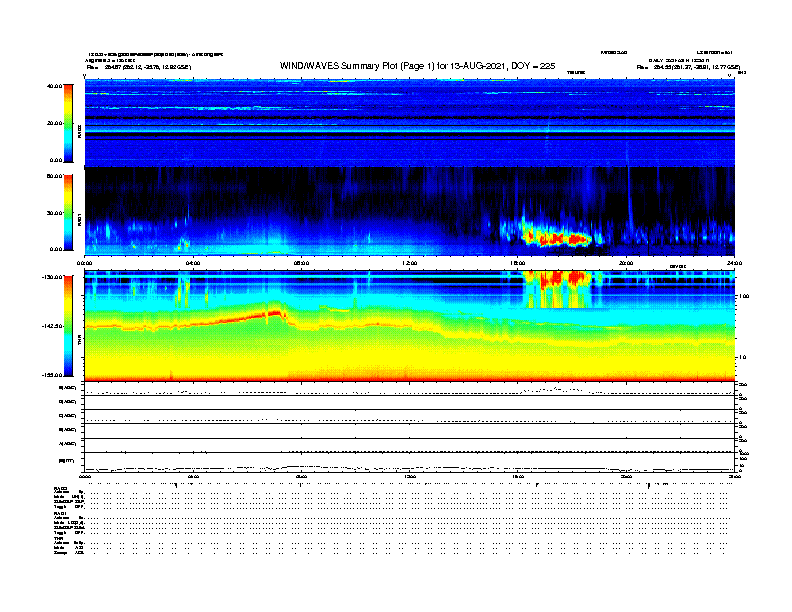Click 12:00 tick label under RAD1 spectrogram
792x612 pixels.
(410, 263)
